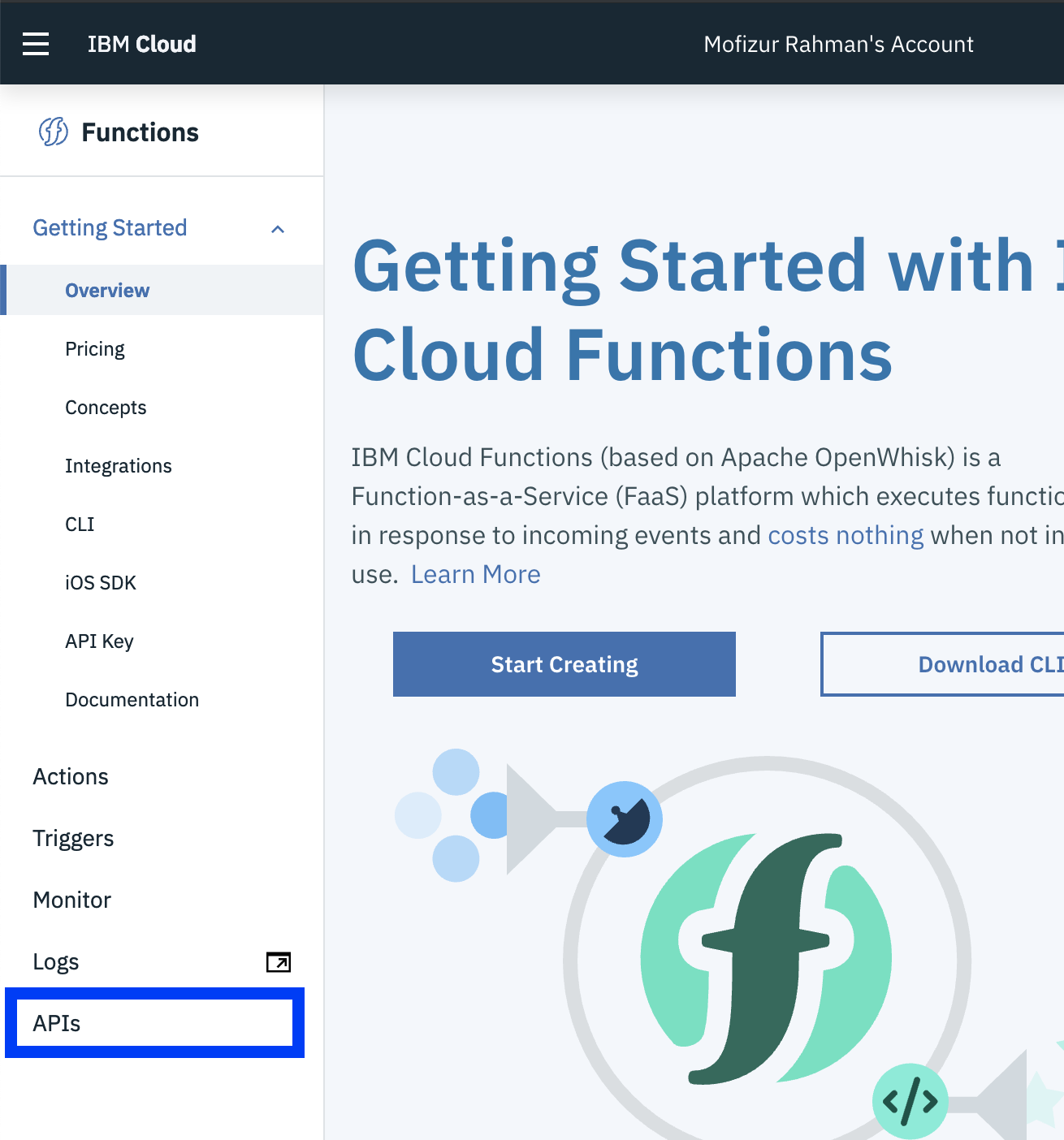Open Mofizur Rahman's Account switcher
Image resolution: width=1064 pixels, height=1140 pixels.
click(x=838, y=44)
